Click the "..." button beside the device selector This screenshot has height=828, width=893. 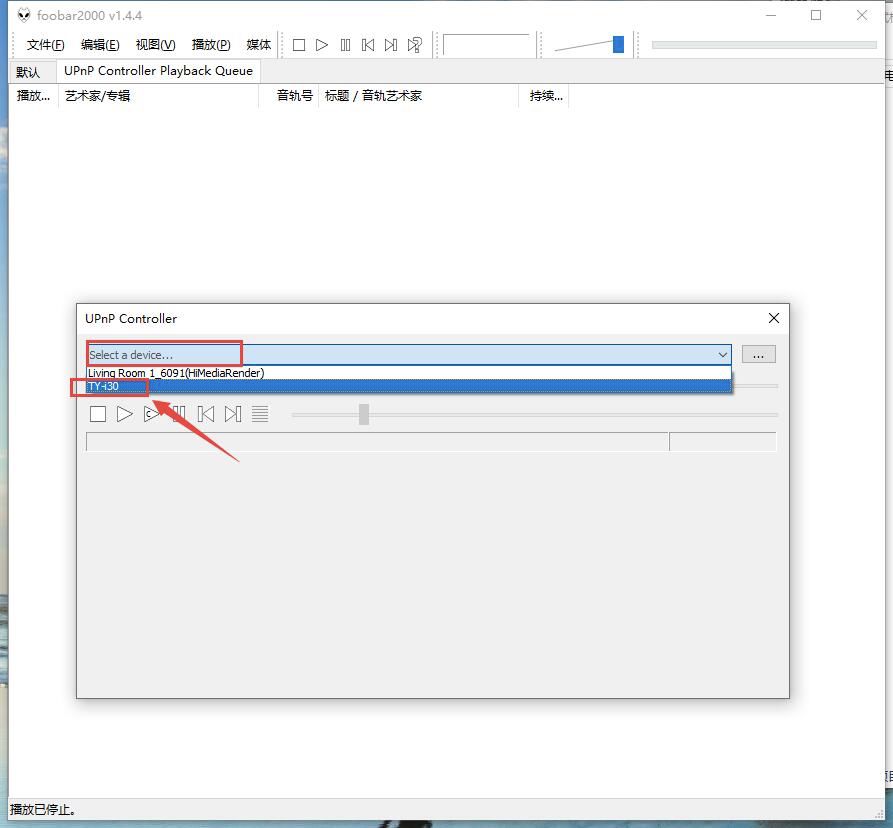(758, 355)
